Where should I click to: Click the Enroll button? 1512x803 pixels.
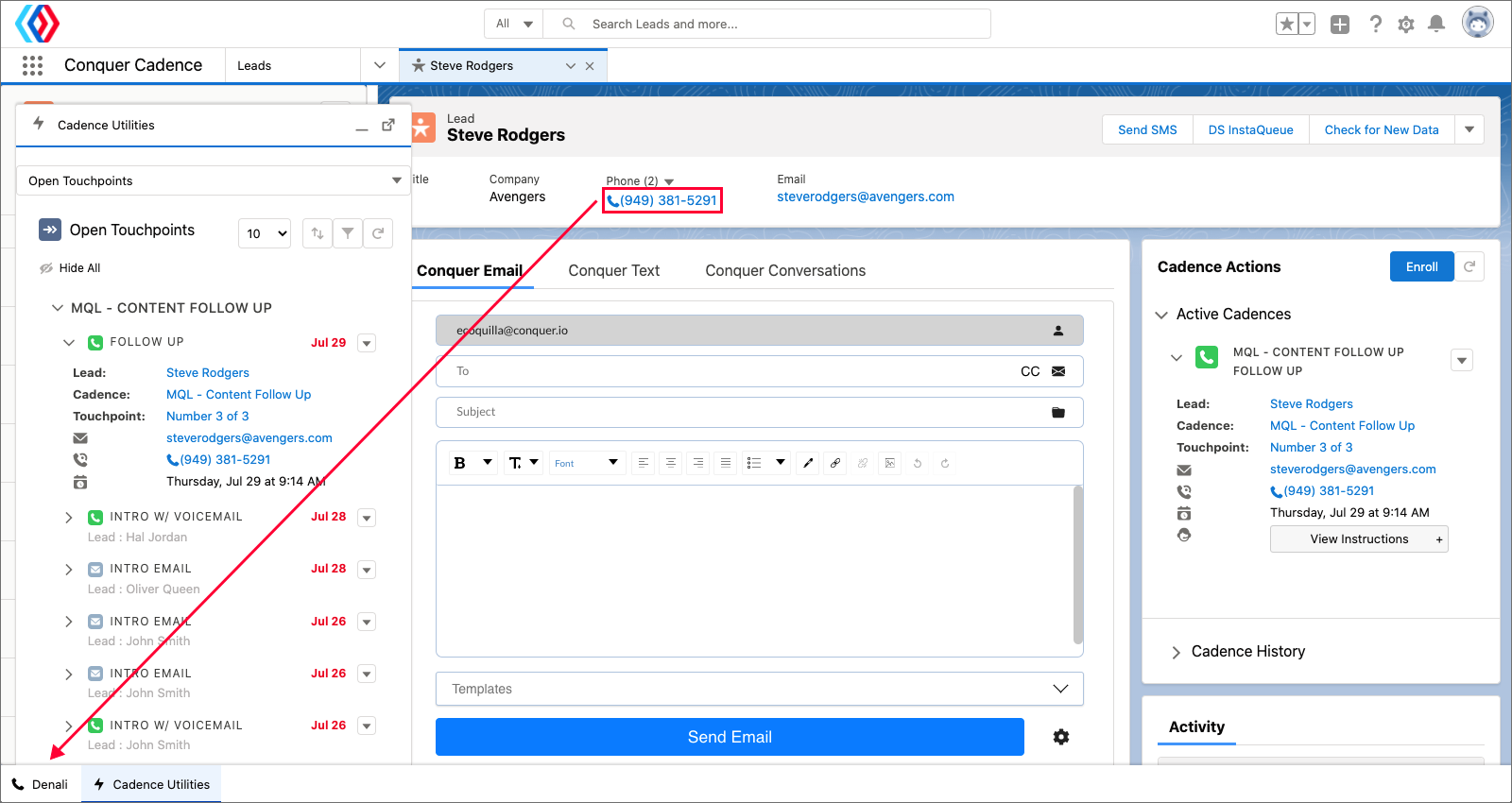coord(1421,266)
